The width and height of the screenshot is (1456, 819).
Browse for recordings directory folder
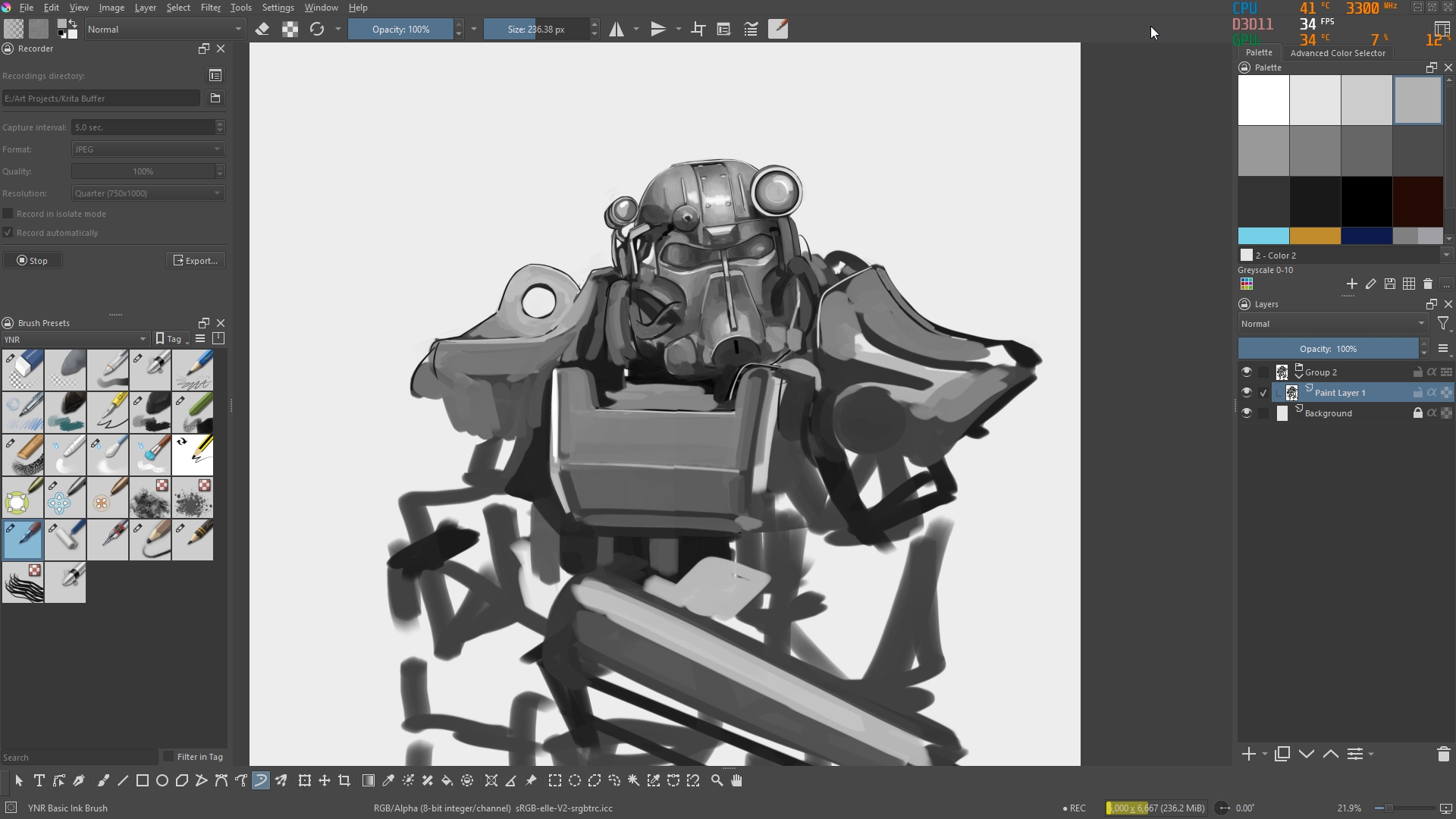215,98
